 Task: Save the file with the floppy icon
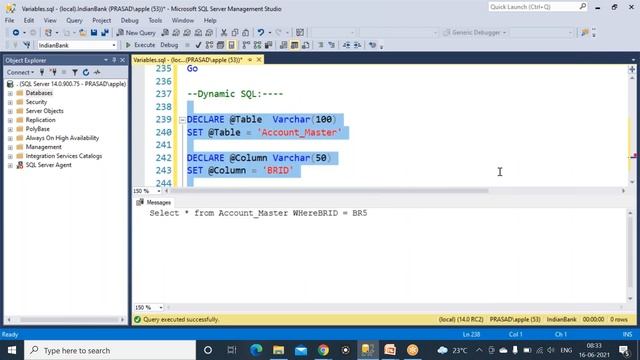94,33
